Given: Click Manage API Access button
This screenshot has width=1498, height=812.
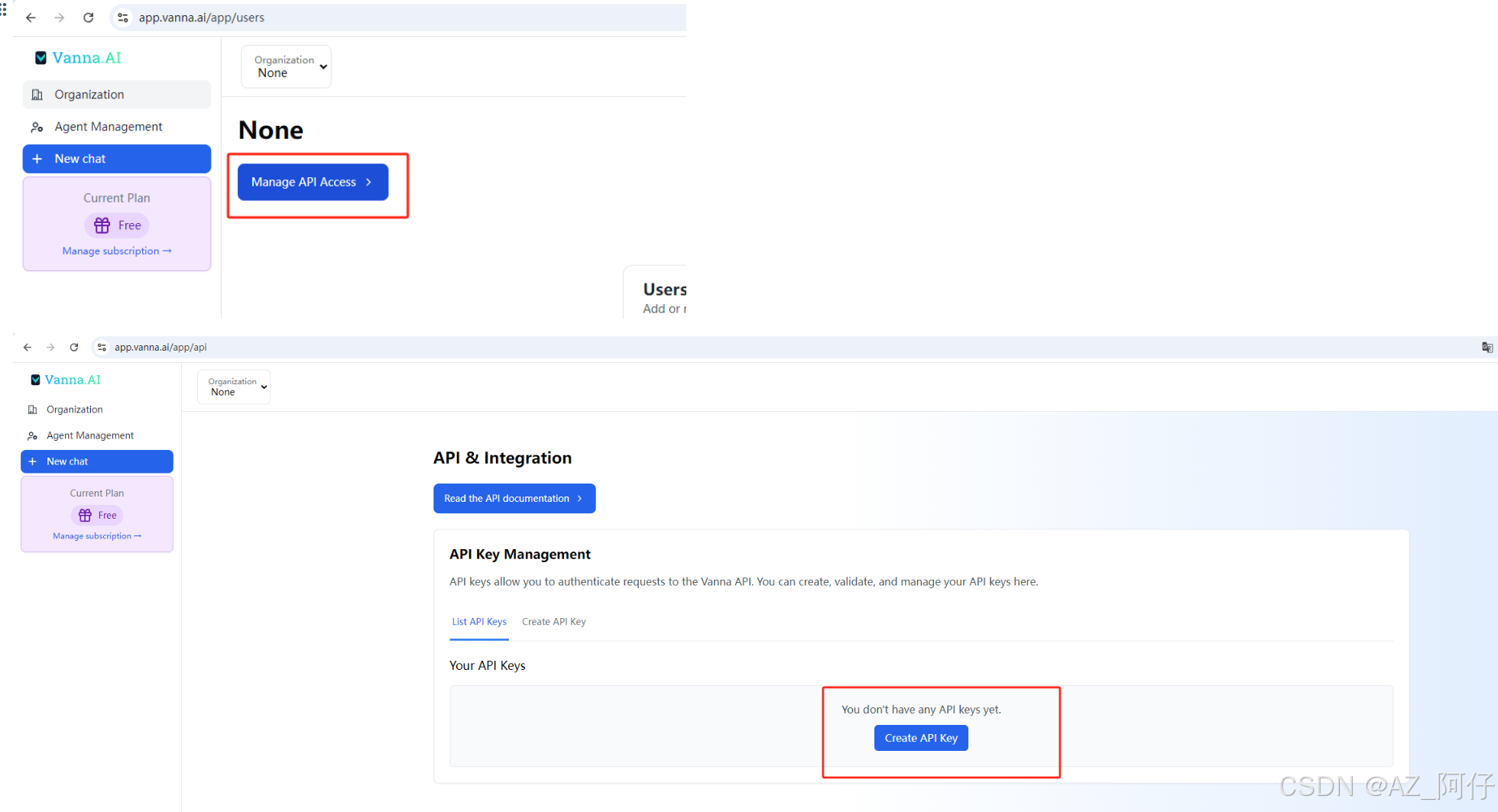Looking at the screenshot, I should pyautogui.click(x=313, y=182).
